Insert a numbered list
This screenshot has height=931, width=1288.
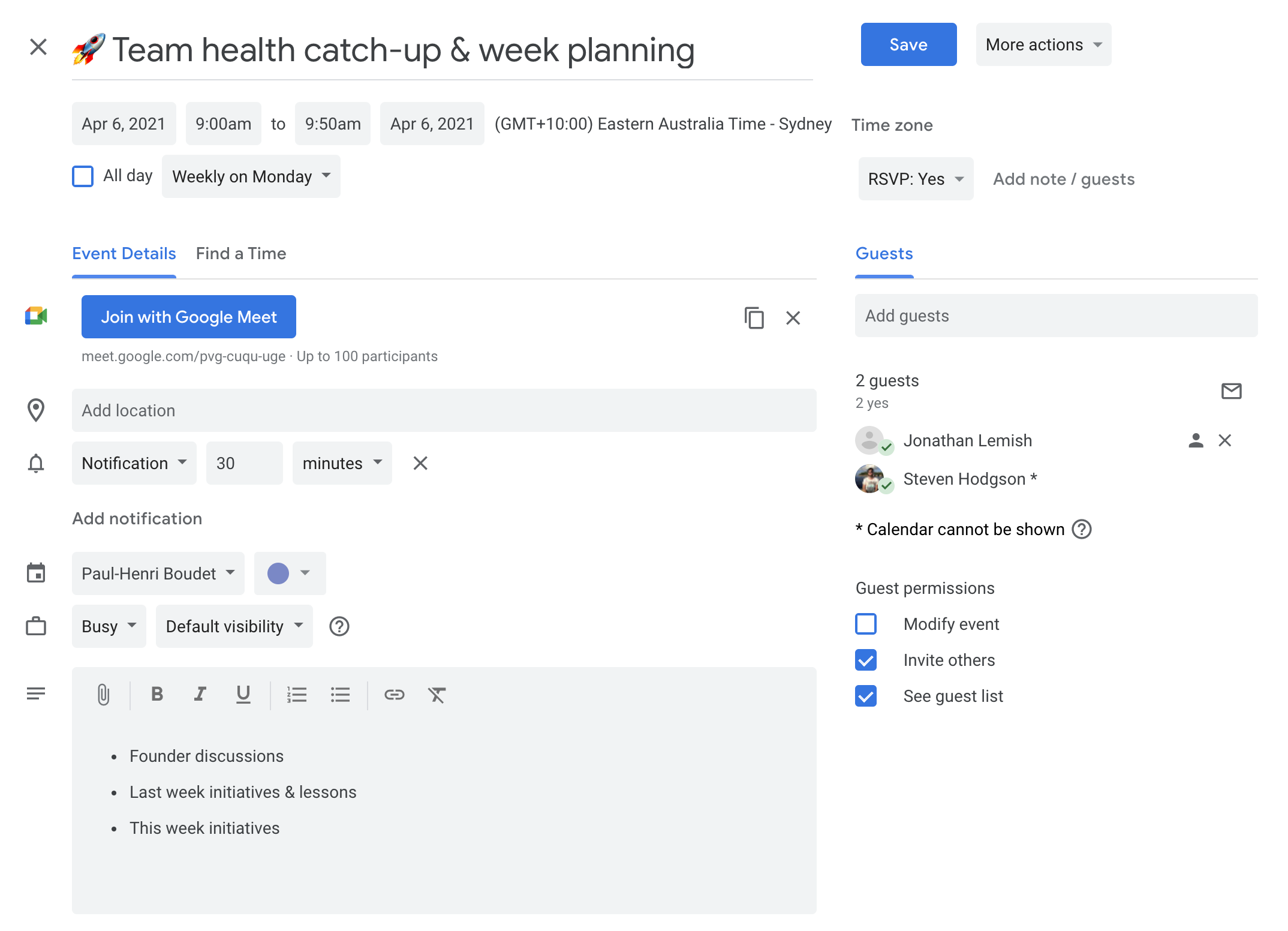click(x=297, y=695)
